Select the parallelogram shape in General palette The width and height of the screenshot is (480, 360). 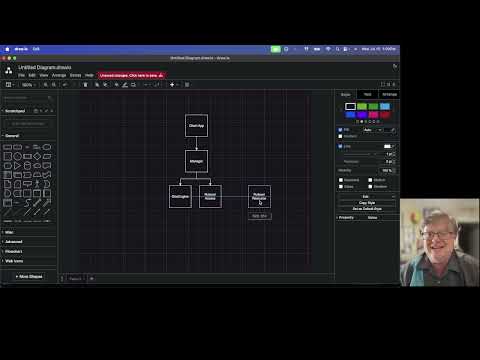click(47, 156)
